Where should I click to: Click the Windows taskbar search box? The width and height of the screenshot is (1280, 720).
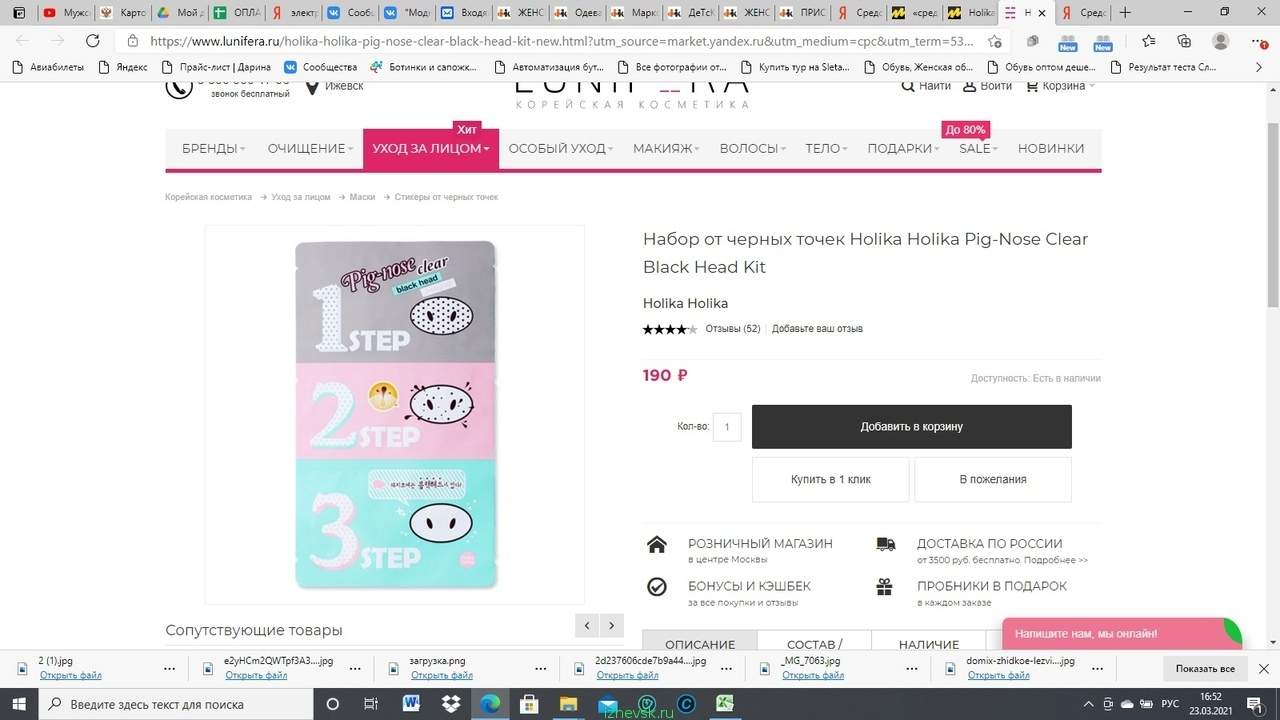click(x=174, y=704)
